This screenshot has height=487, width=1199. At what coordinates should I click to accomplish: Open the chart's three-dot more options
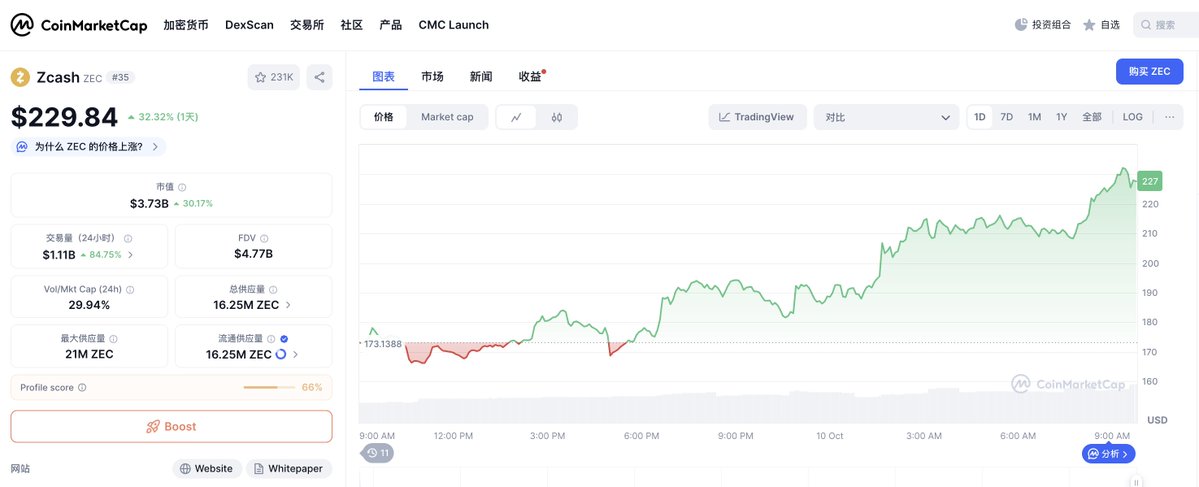coord(1170,117)
